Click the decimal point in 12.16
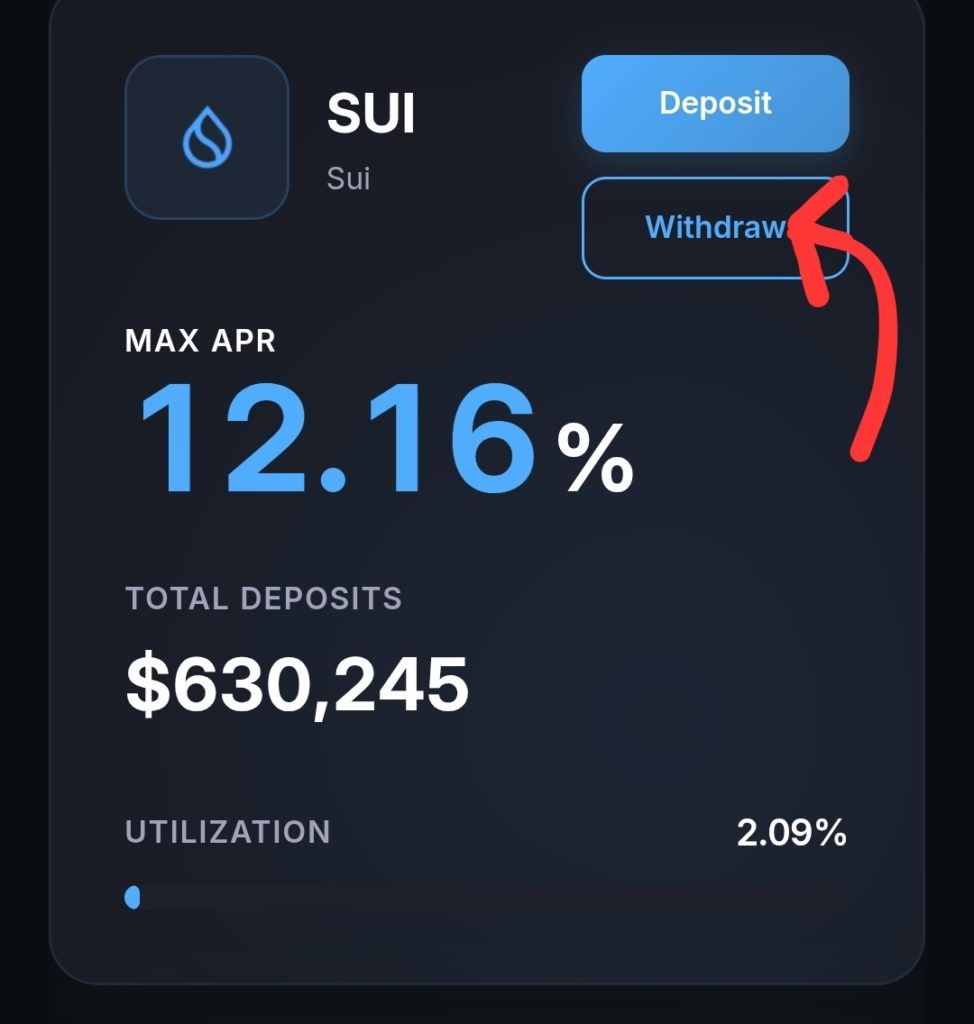Image resolution: width=974 pixels, height=1024 pixels. 336,480
